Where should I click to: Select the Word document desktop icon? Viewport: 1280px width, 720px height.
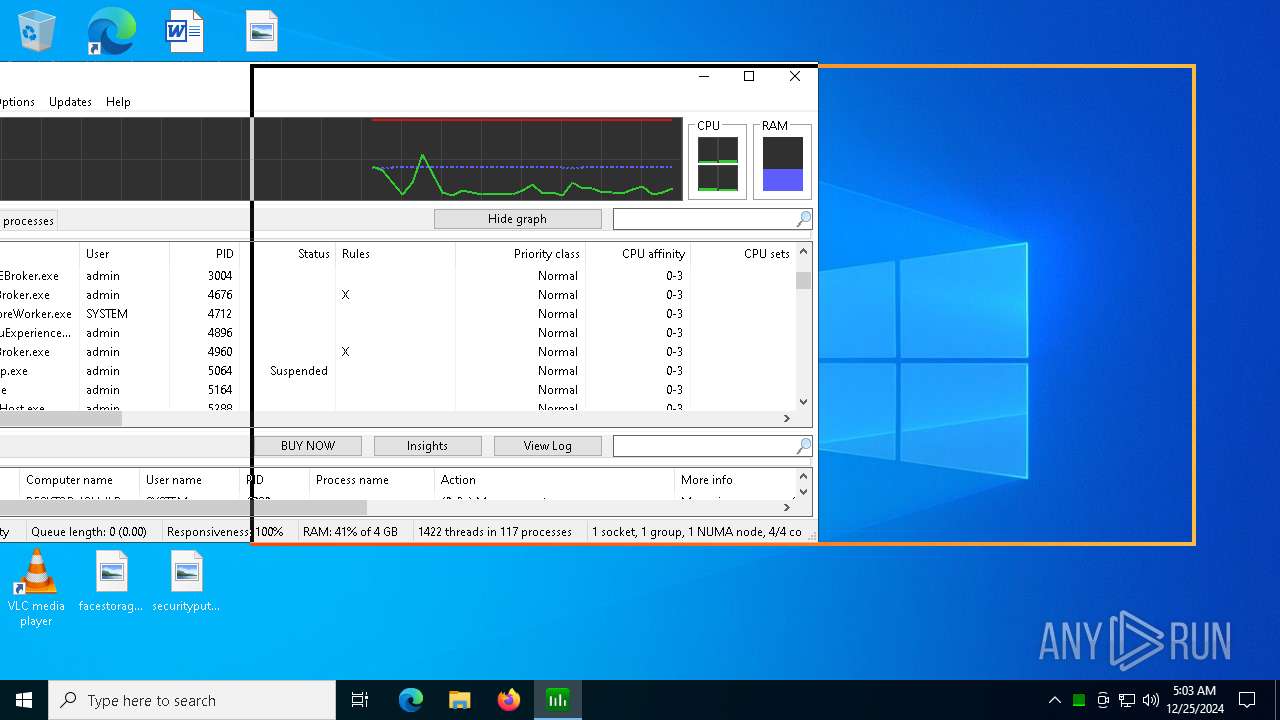click(x=185, y=31)
